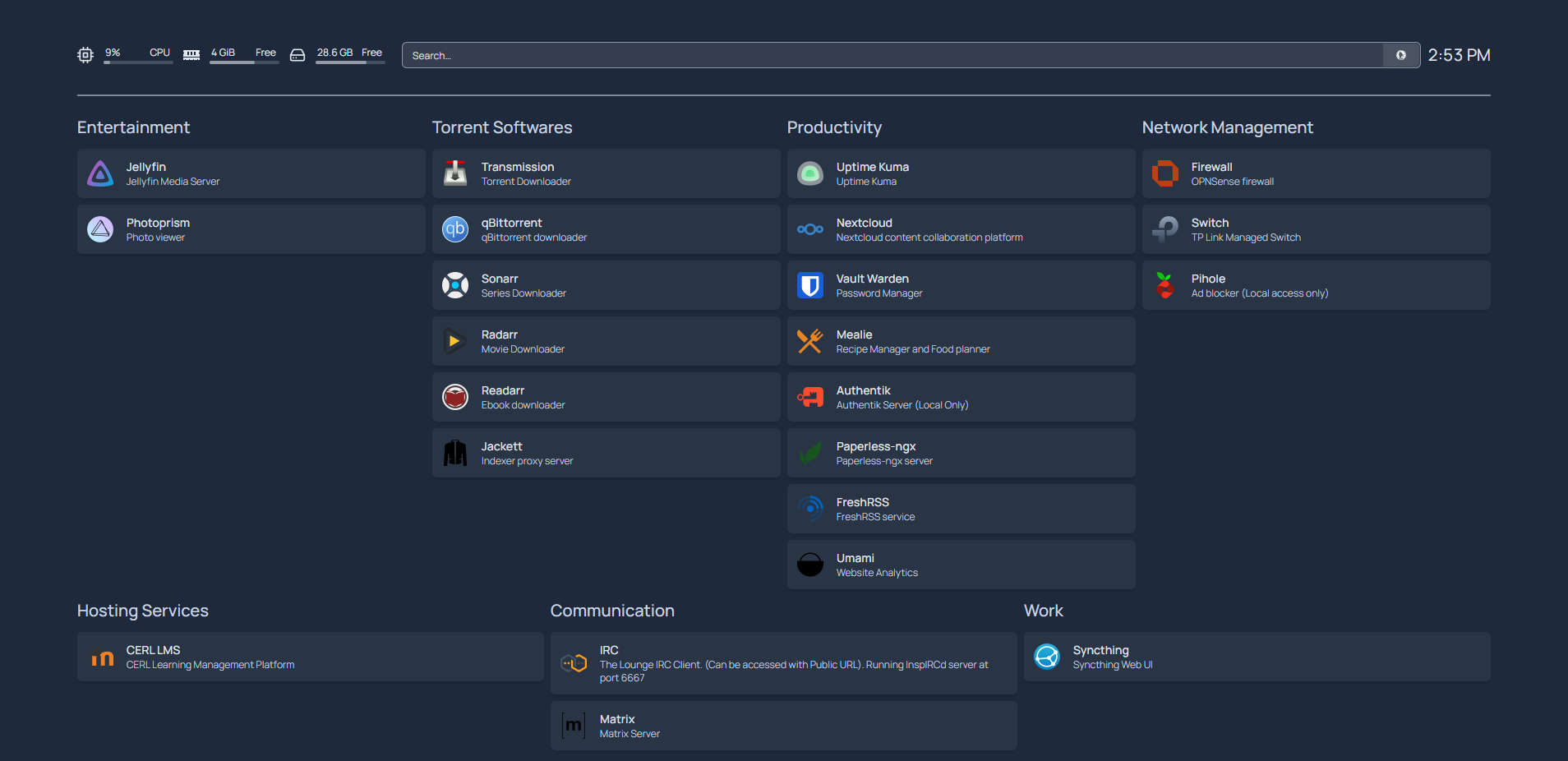
Task: Click the Syncthing logo icon
Action: [x=1047, y=657]
